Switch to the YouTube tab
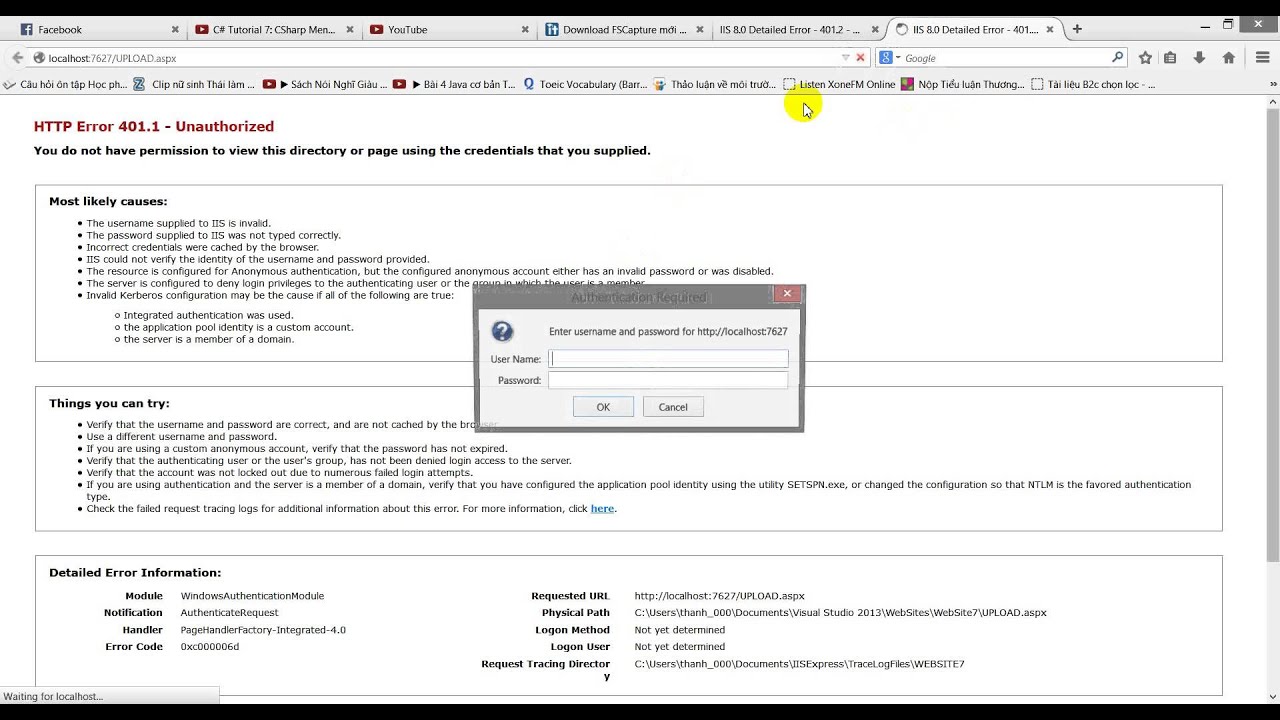This screenshot has height=720, width=1280. 447,30
